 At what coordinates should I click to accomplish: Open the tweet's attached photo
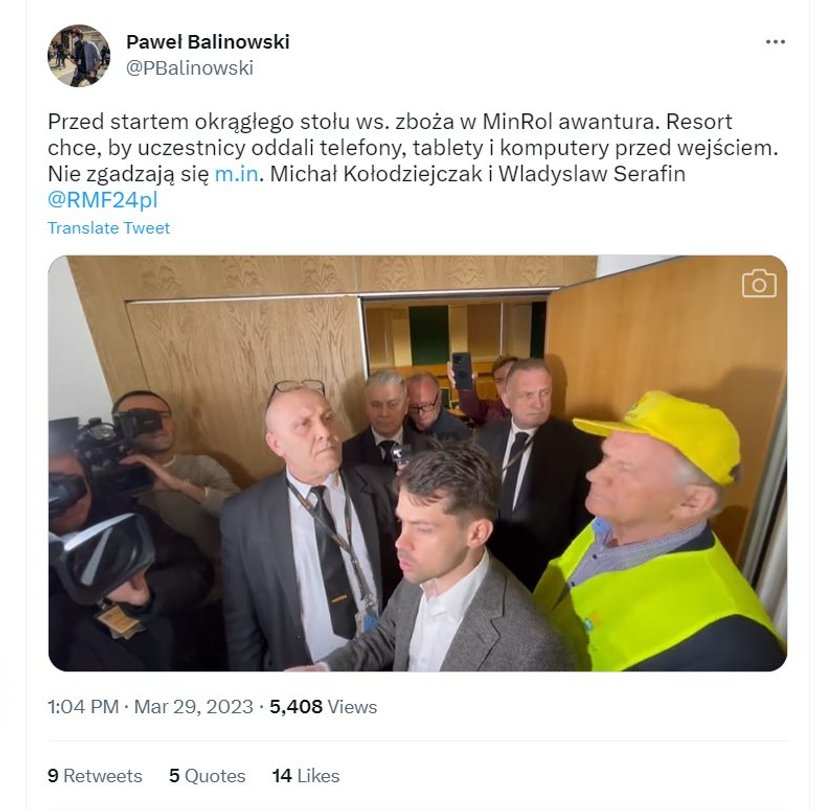[417, 463]
